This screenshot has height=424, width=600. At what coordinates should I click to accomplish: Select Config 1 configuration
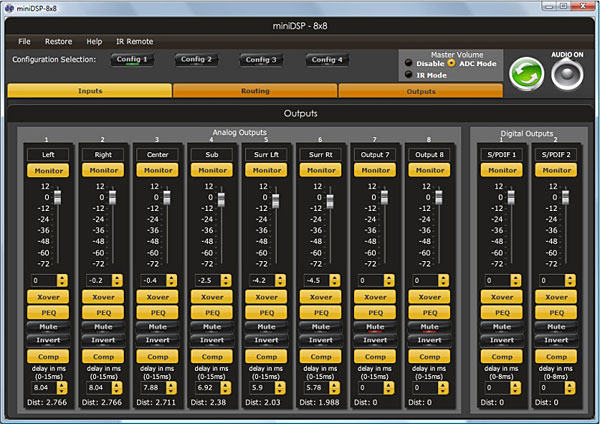pyautogui.click(x=132, y=60)
